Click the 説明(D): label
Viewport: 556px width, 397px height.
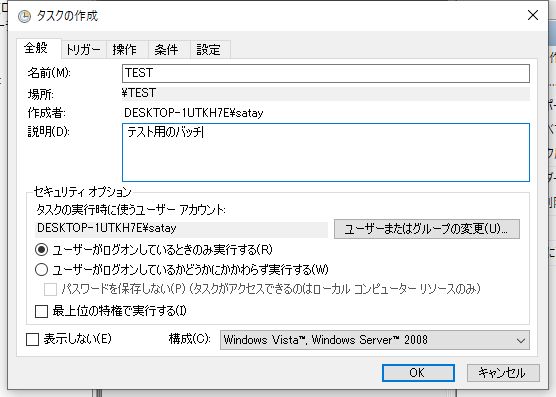coord(49,132)
